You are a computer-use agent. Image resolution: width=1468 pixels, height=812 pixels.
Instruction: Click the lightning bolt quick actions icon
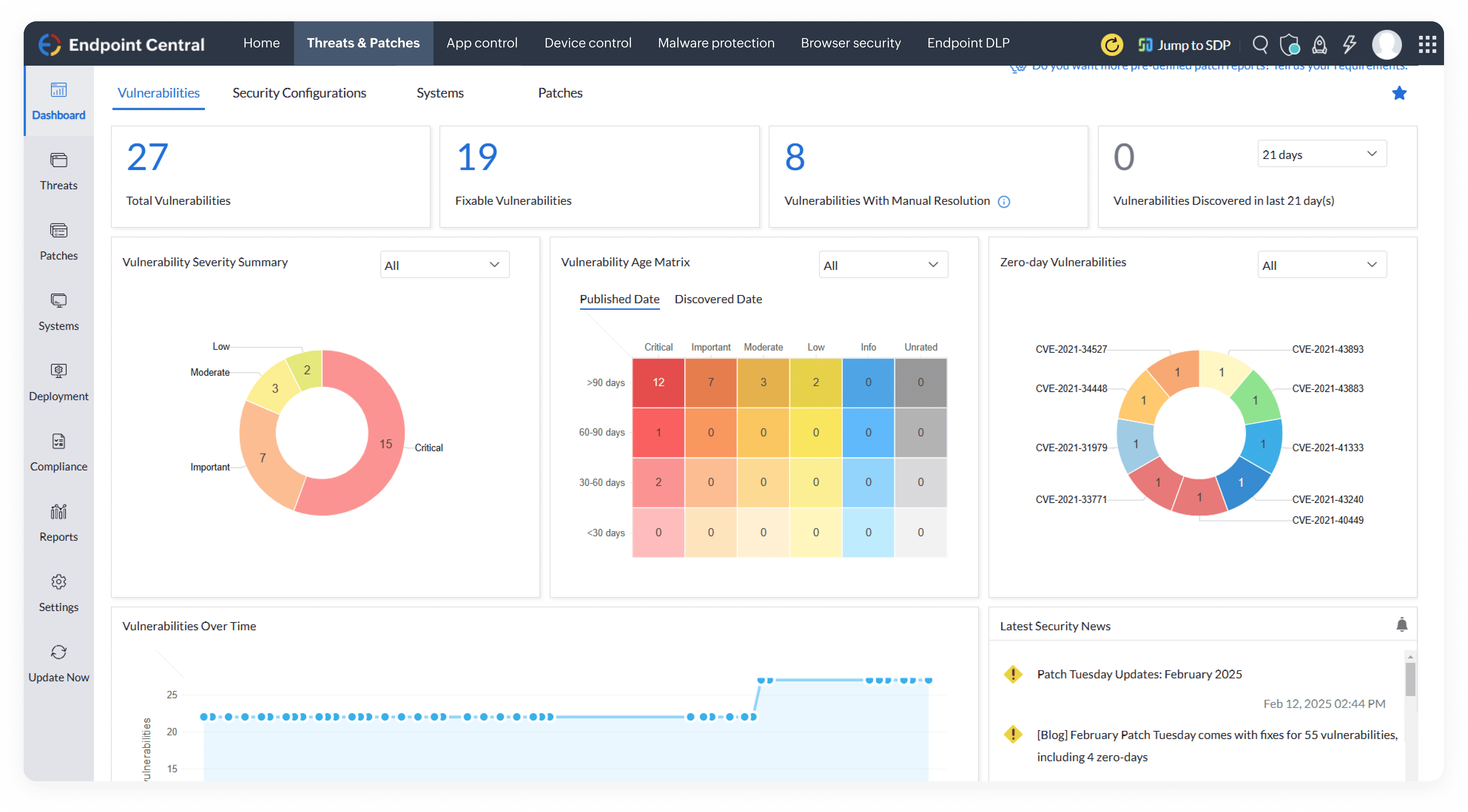(x=1349, y=44)
